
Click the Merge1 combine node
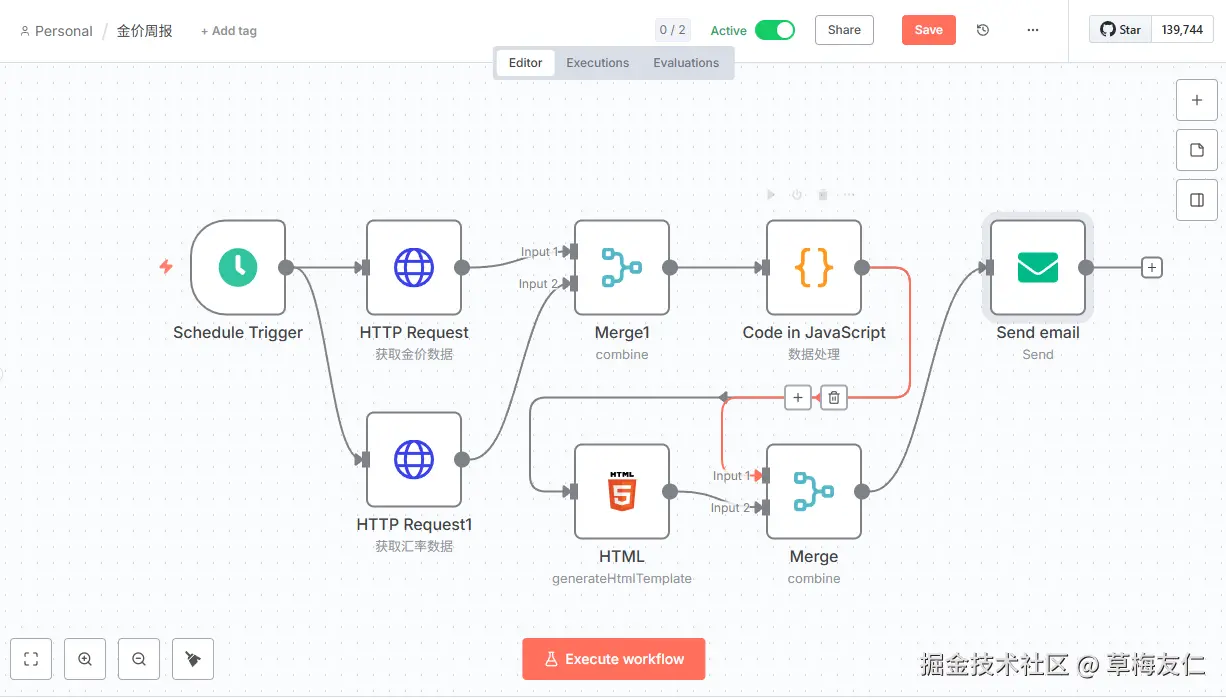pyautogui.click(x=621, y=267)
